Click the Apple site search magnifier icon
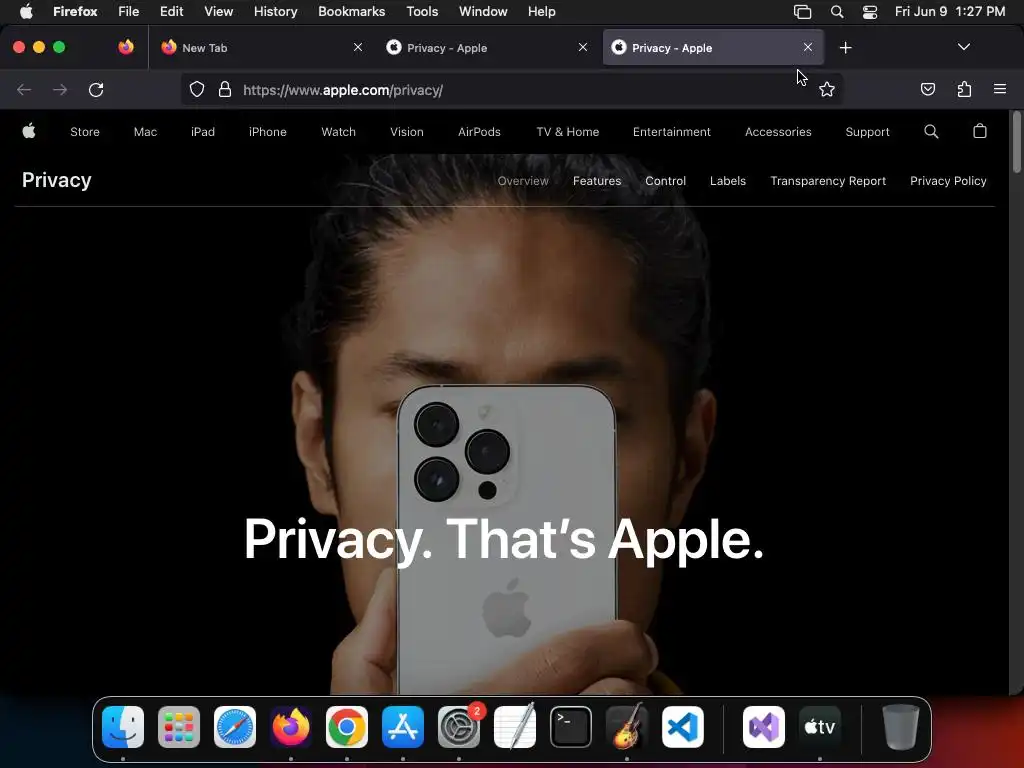 tap(931, 131)
